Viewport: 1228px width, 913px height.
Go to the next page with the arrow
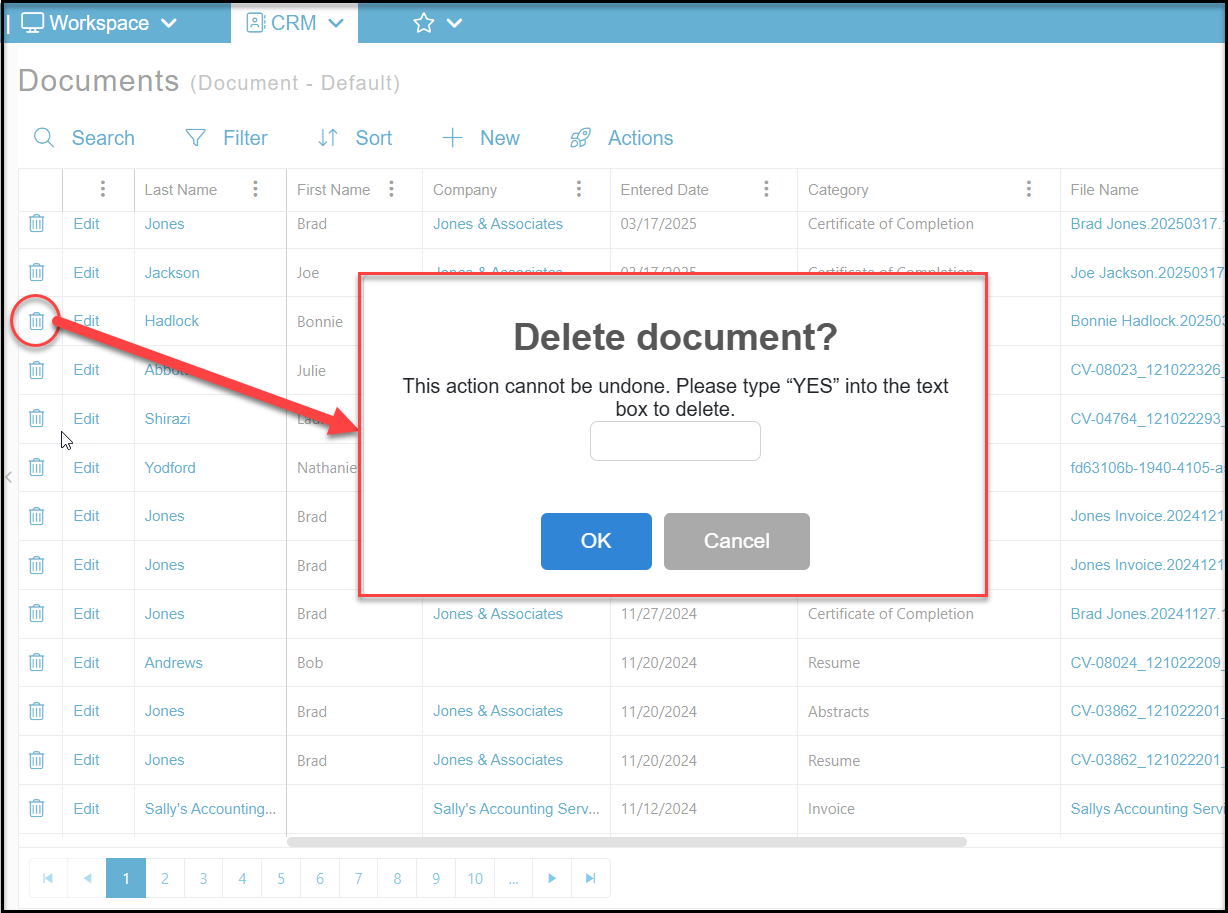[x=552, y=878]
